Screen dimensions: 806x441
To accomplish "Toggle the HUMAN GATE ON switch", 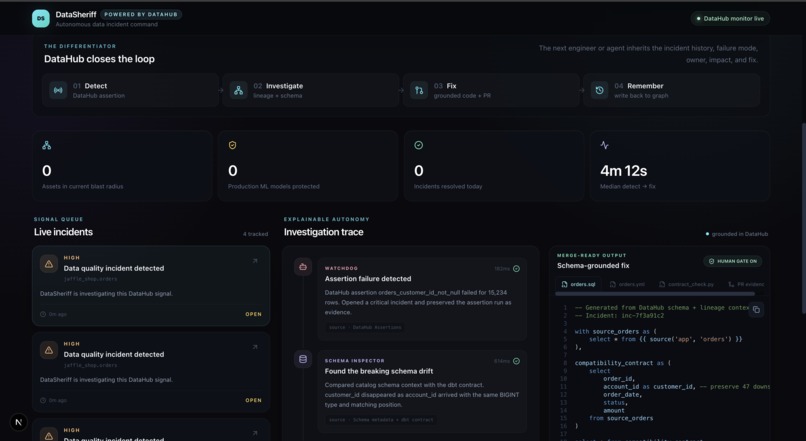I will (x=732, y=261).
